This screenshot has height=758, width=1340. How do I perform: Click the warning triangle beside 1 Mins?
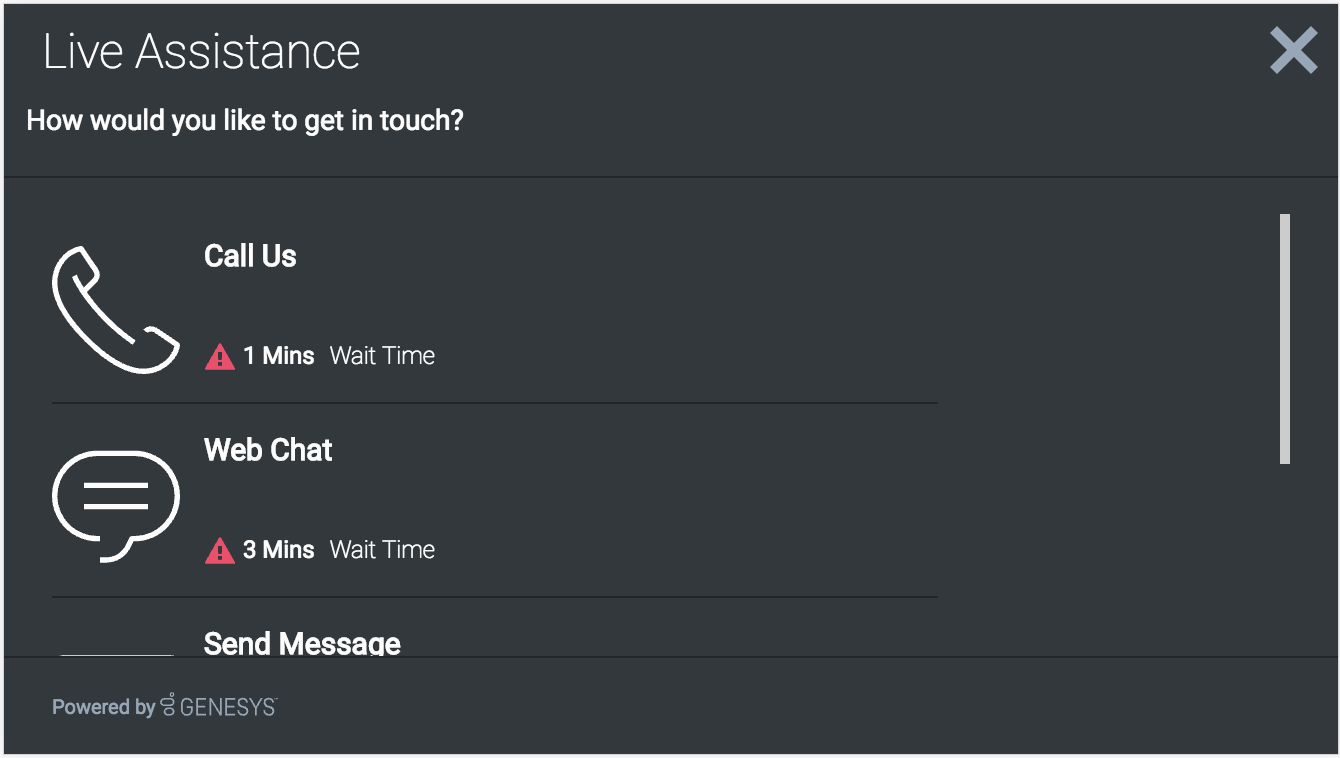click(219, 356)
